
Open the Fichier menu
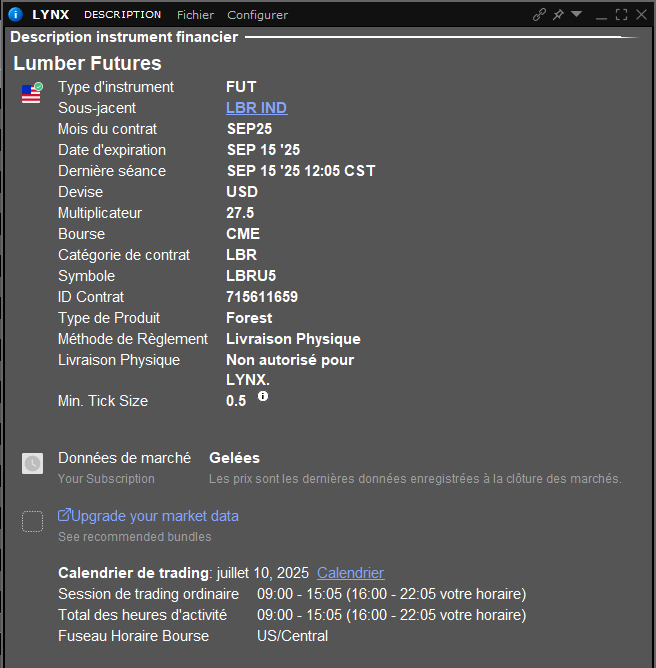pos(195,15)
